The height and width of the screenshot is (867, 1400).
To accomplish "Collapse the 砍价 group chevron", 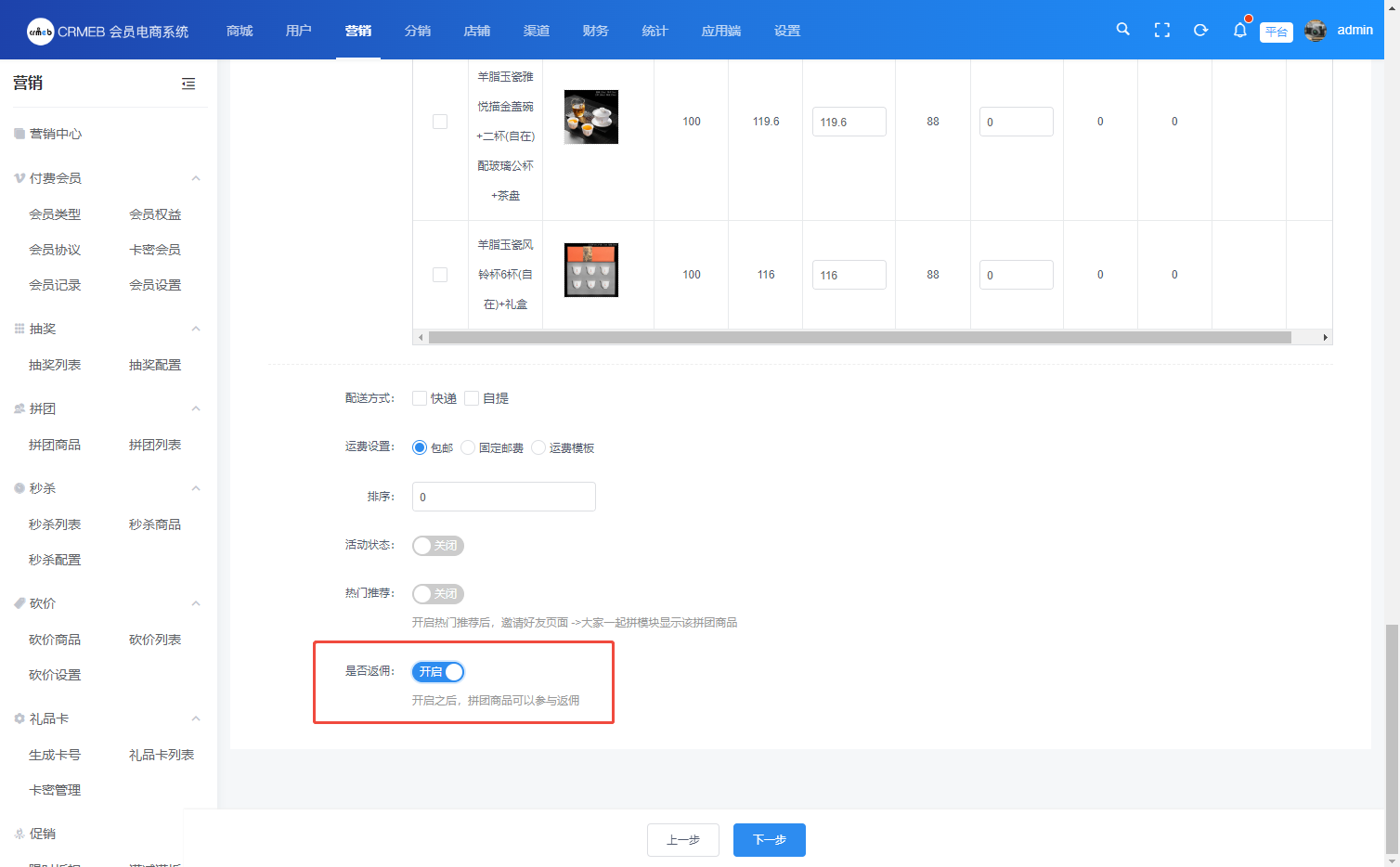I will [x=196, y=603].
